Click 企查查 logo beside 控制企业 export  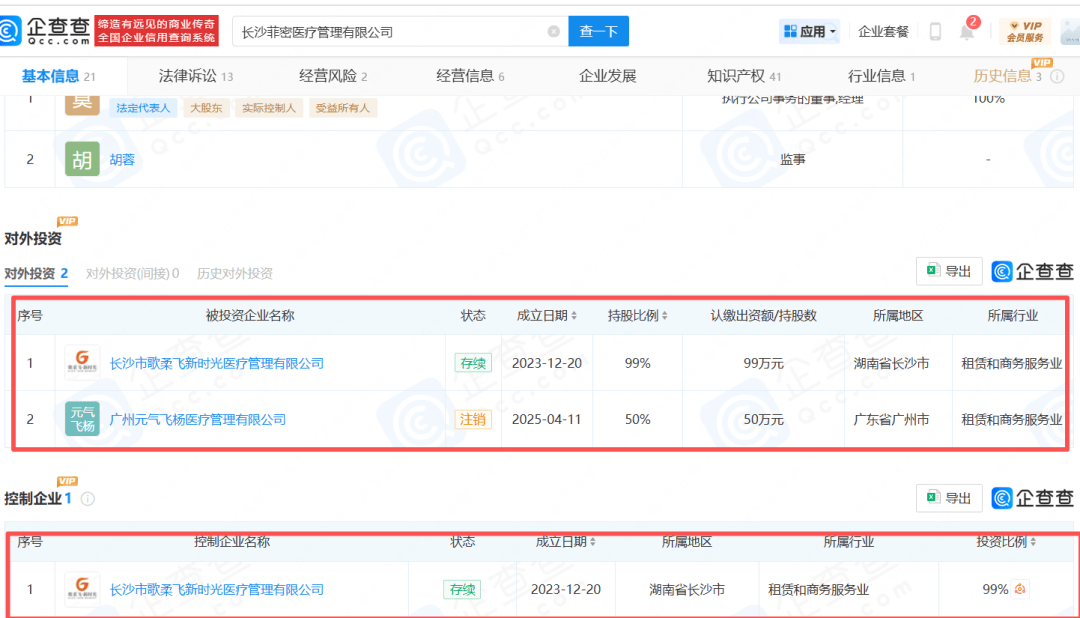(1032, 498)
